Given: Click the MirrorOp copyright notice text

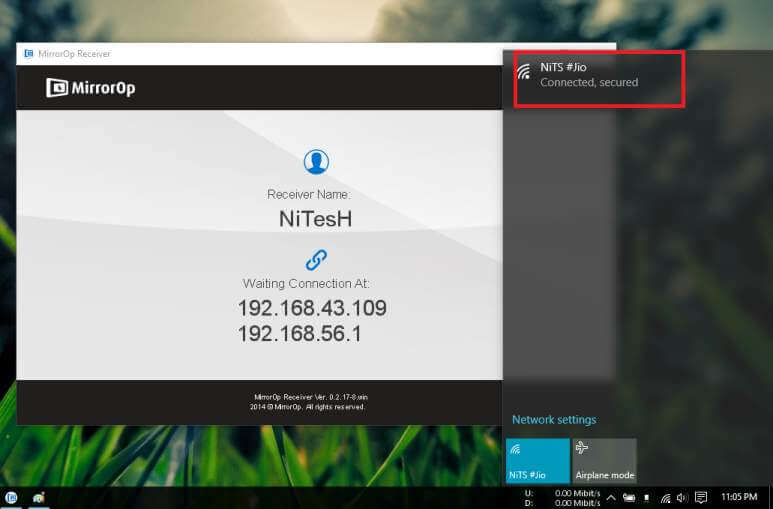Looking at the screenshot, I should 307,407.
